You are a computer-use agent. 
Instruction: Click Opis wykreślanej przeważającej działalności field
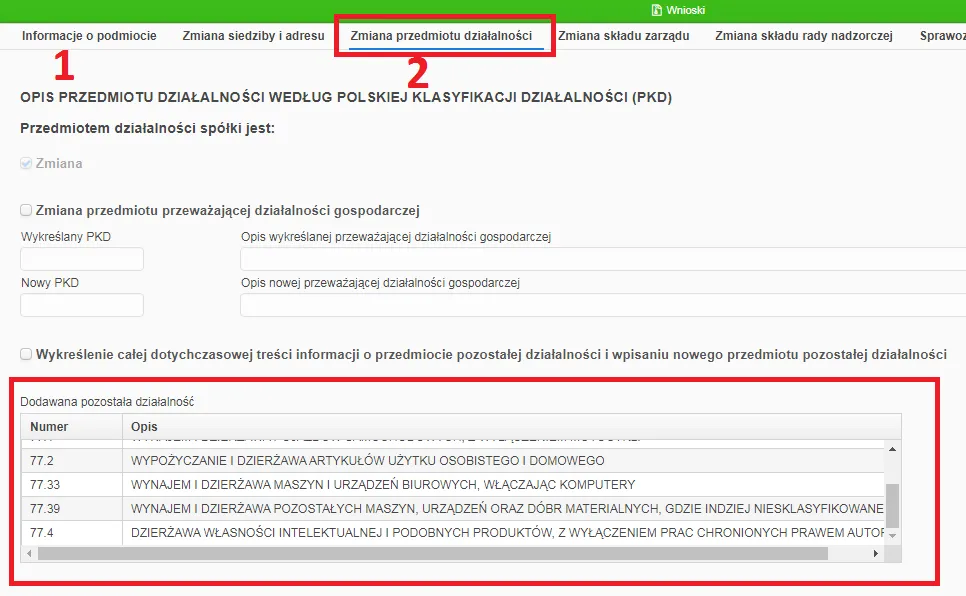pyautogui.click(x=603, y=259)
